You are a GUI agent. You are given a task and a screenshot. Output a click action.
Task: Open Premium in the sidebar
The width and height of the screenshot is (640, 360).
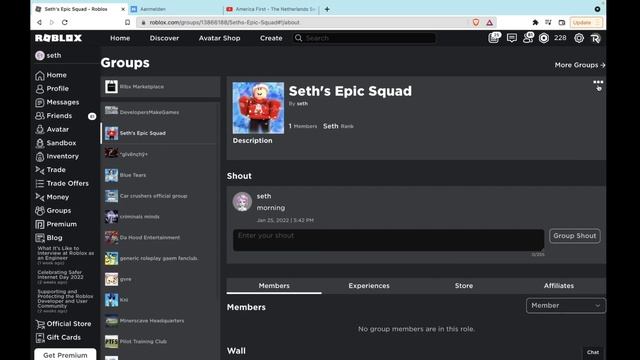click(x=56, y=224)
